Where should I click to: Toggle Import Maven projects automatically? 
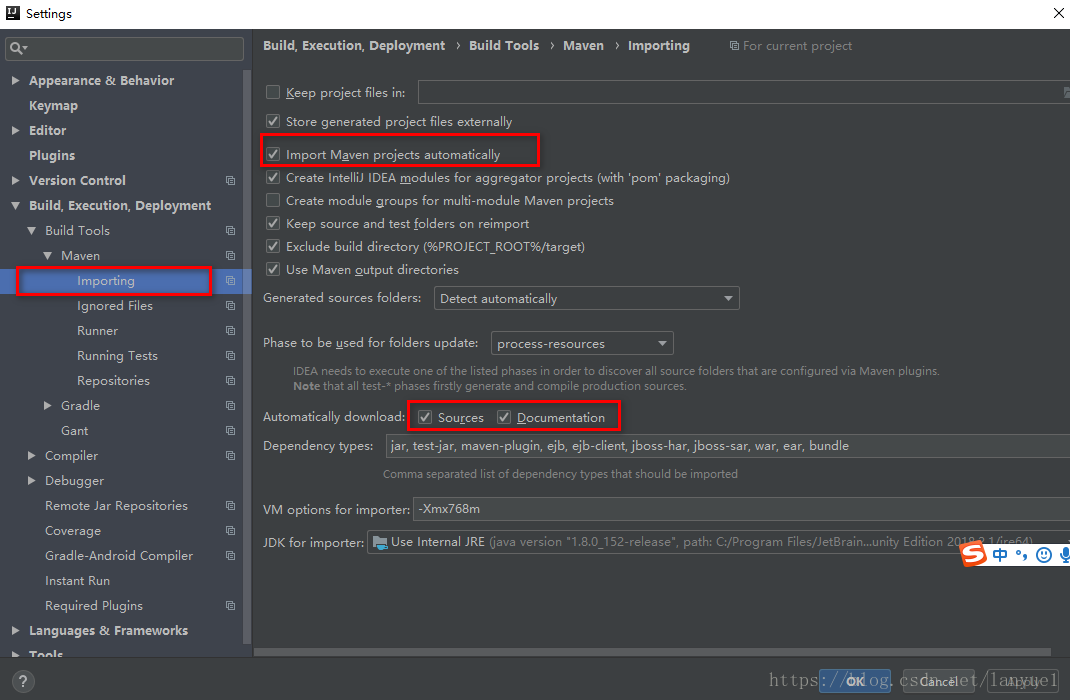click(x=273, y=154)
